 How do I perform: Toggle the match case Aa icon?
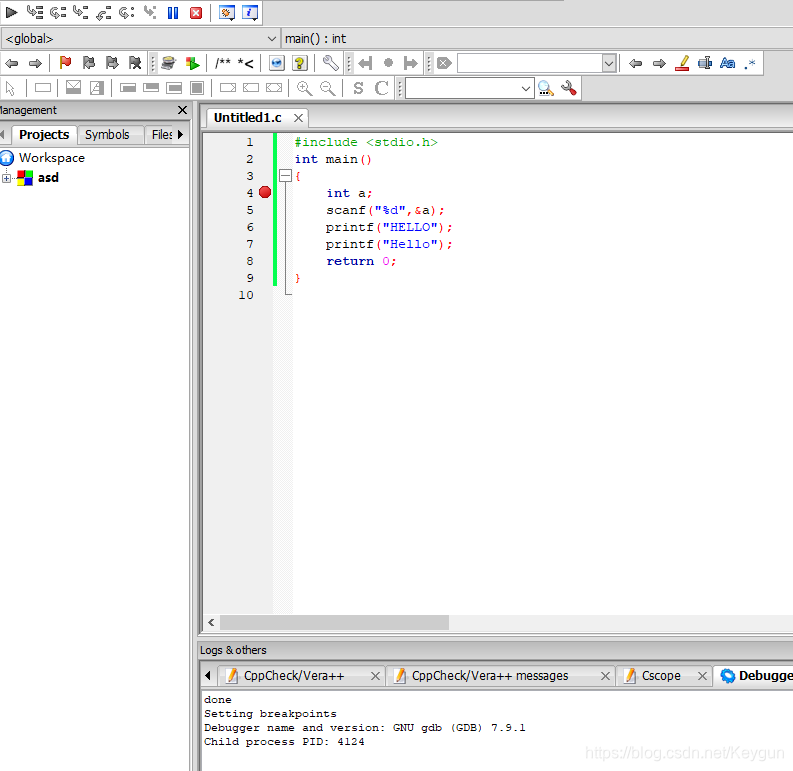pyautogui.click(x=728, y=63)
